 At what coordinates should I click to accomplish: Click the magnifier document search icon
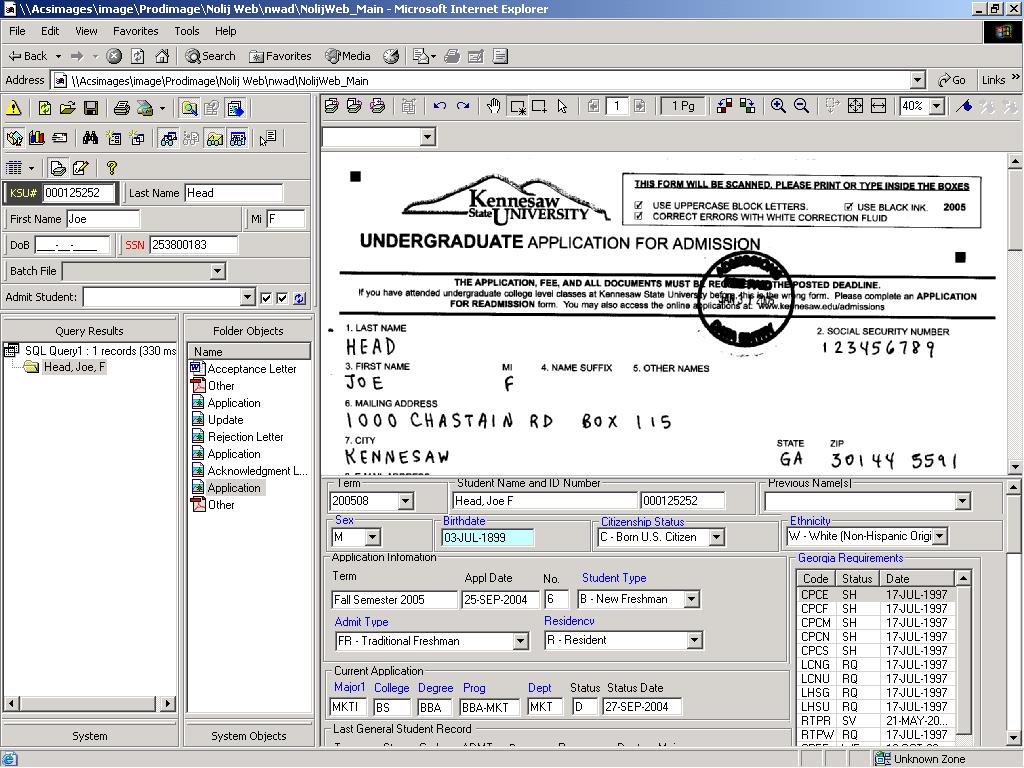(x=189, y=108)
